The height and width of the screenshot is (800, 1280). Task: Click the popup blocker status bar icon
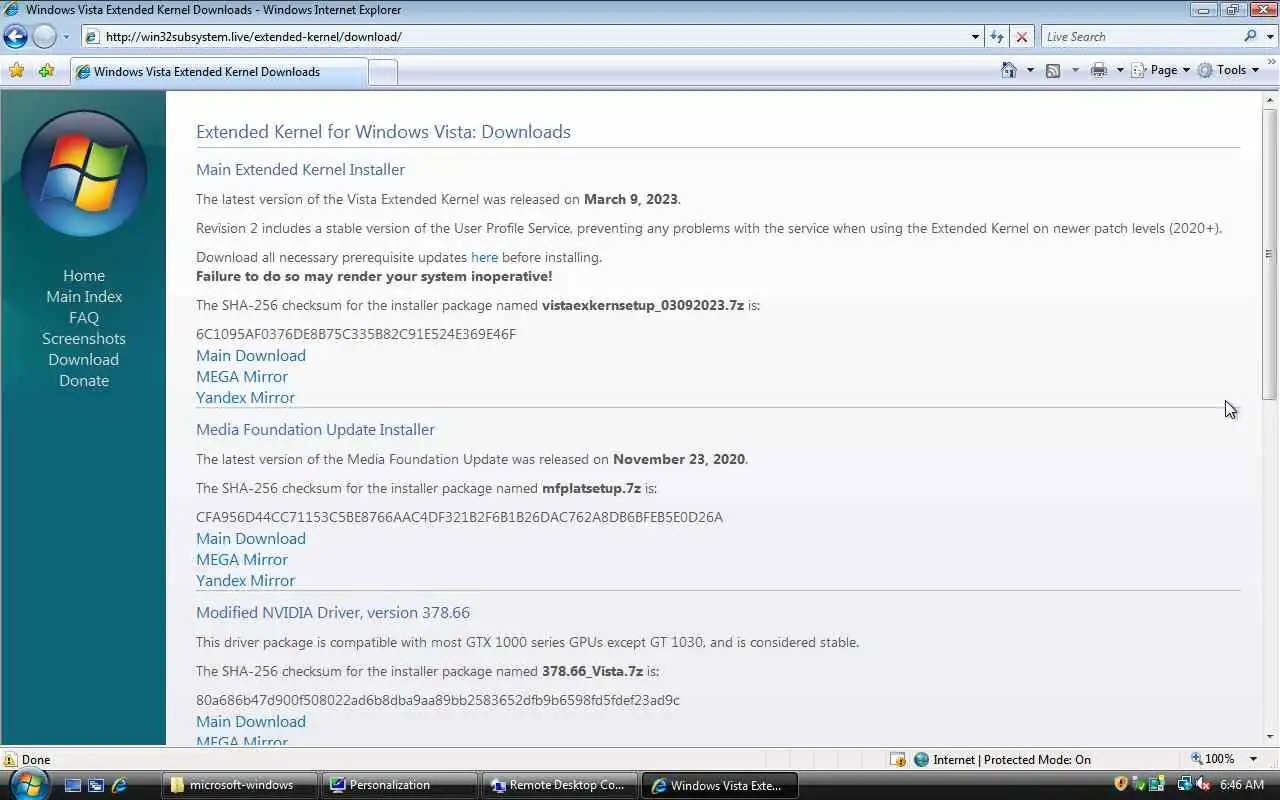(x=898, y=760)
